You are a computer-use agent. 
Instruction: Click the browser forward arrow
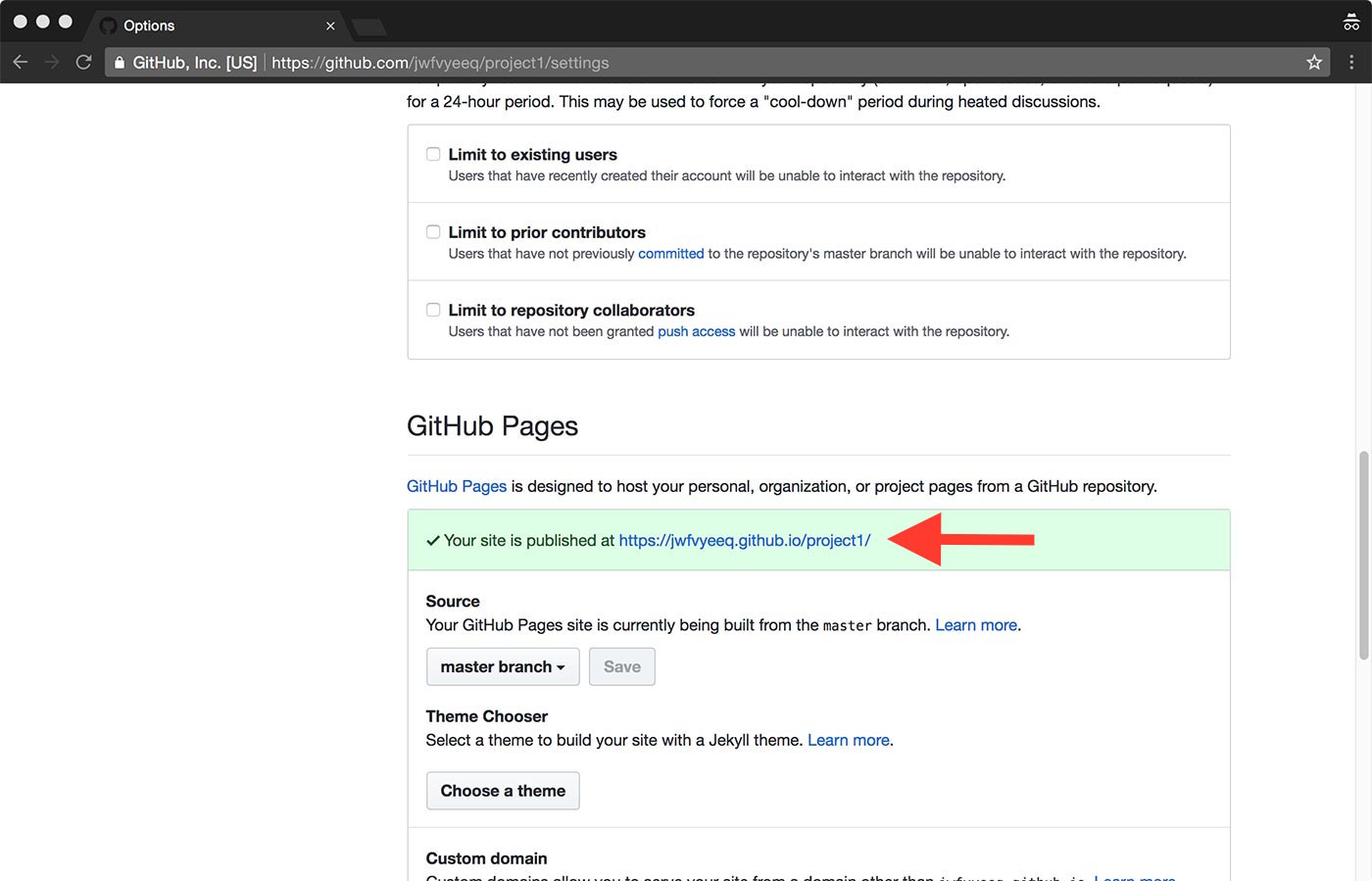[52, 63]
